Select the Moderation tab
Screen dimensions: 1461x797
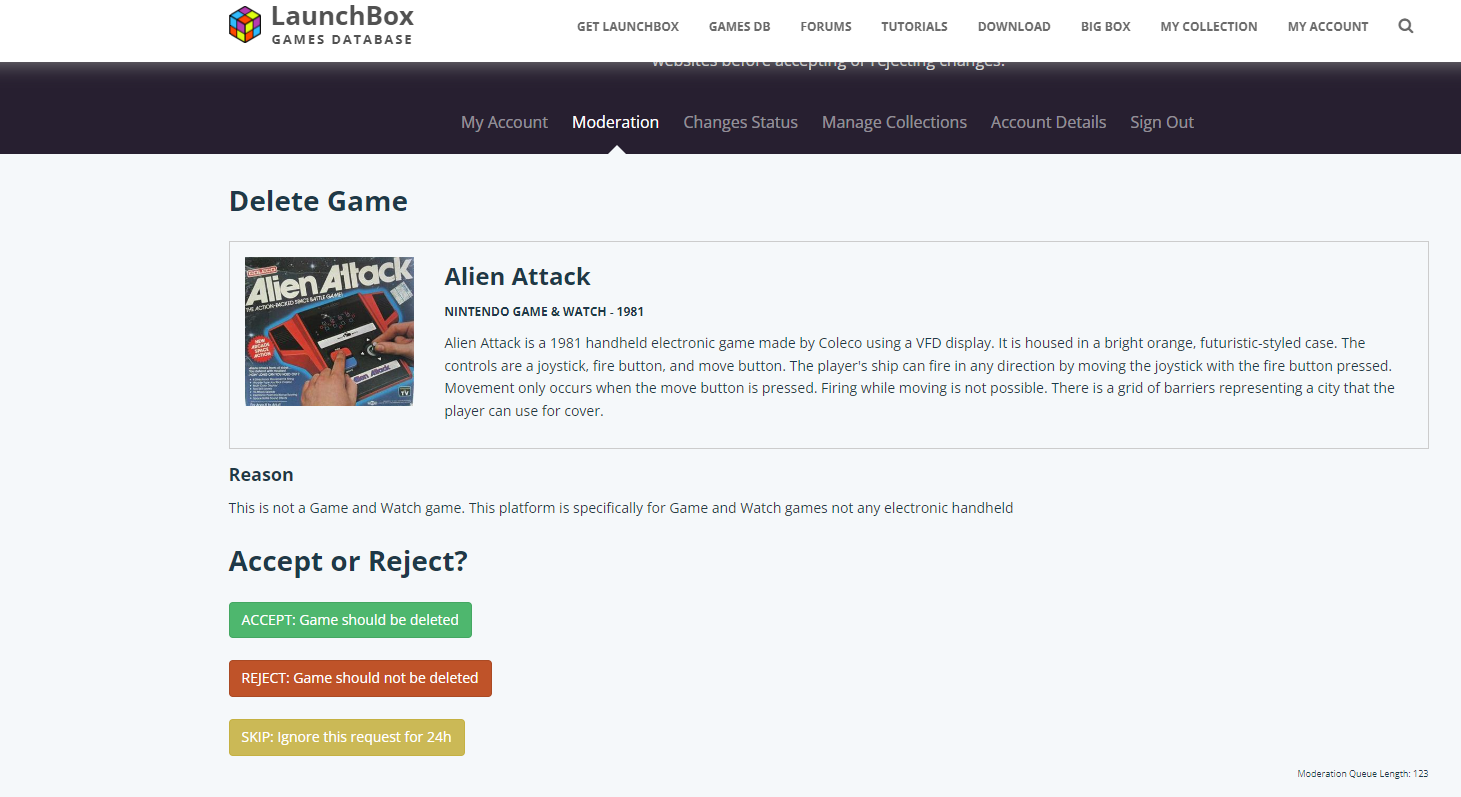(615, 122)
